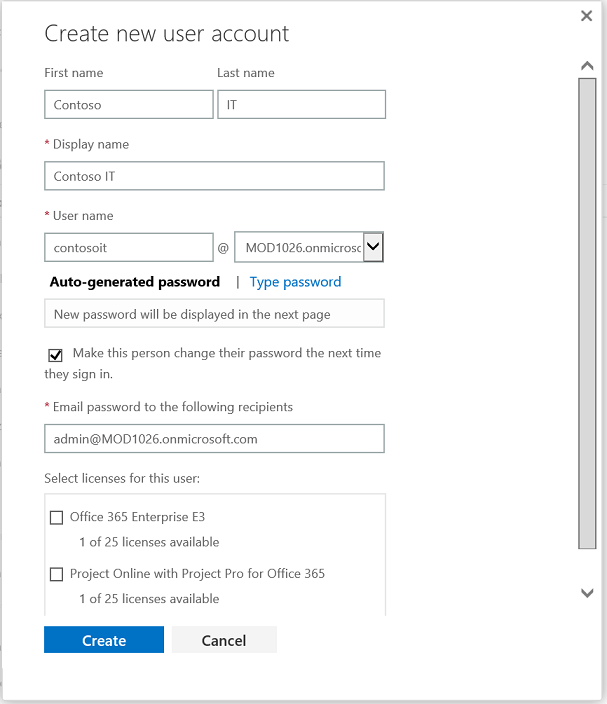Viewport: 607px width, 704px height.
Task: Select the Auto-generated password option
Action: click(135, 282)
